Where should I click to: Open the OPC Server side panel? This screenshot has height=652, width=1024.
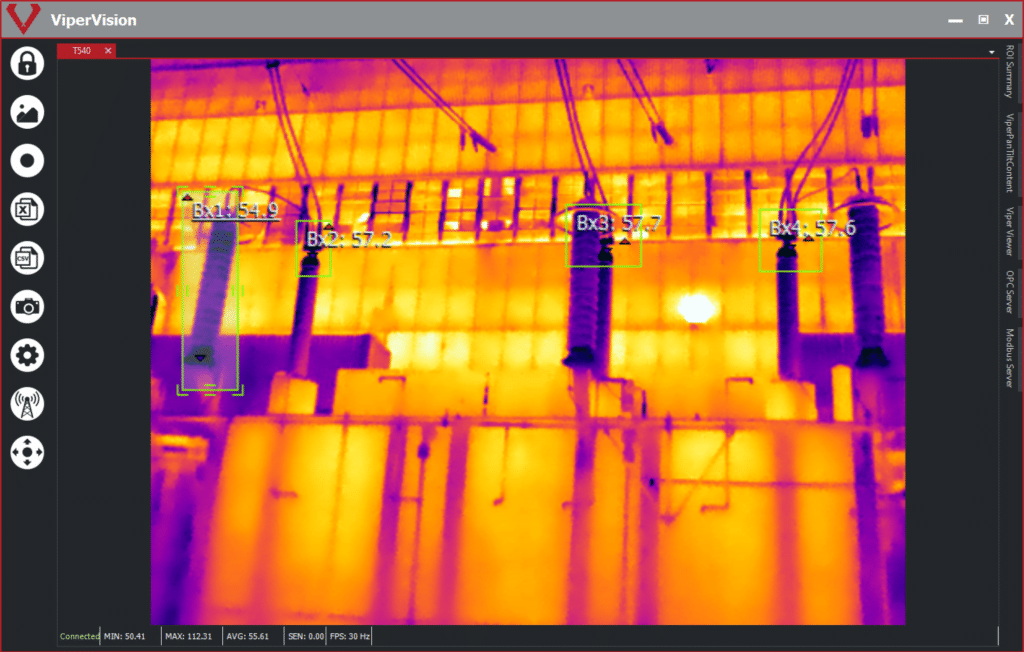(x=1010, y=294)
